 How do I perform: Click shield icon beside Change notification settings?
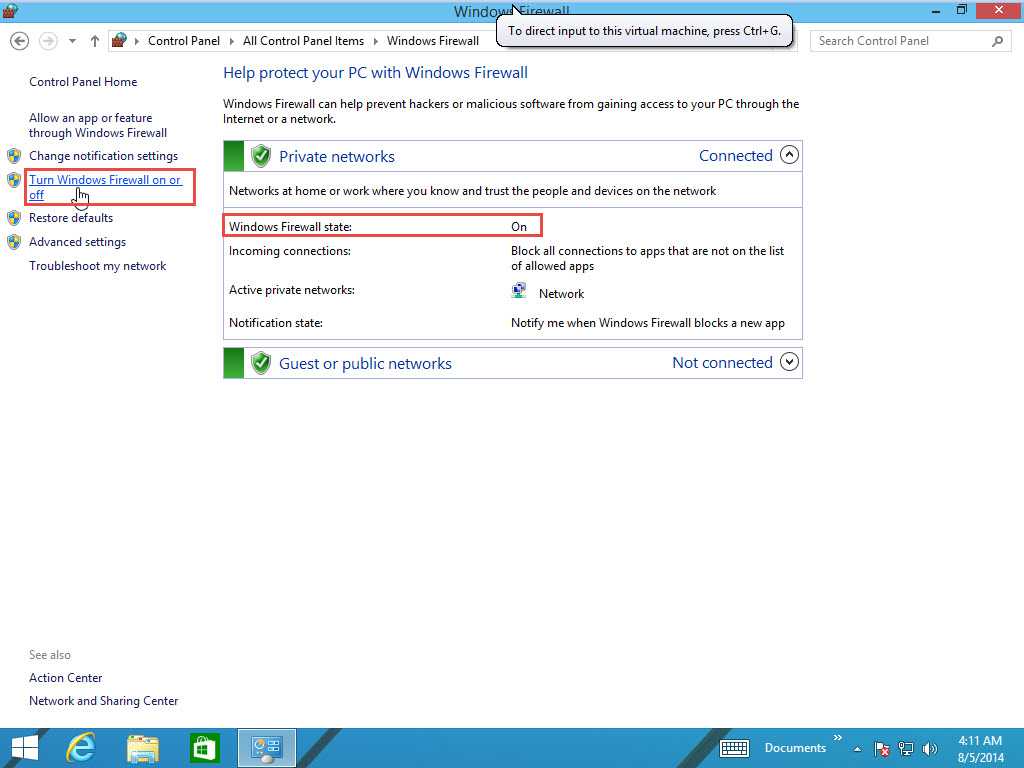[14, 156]
